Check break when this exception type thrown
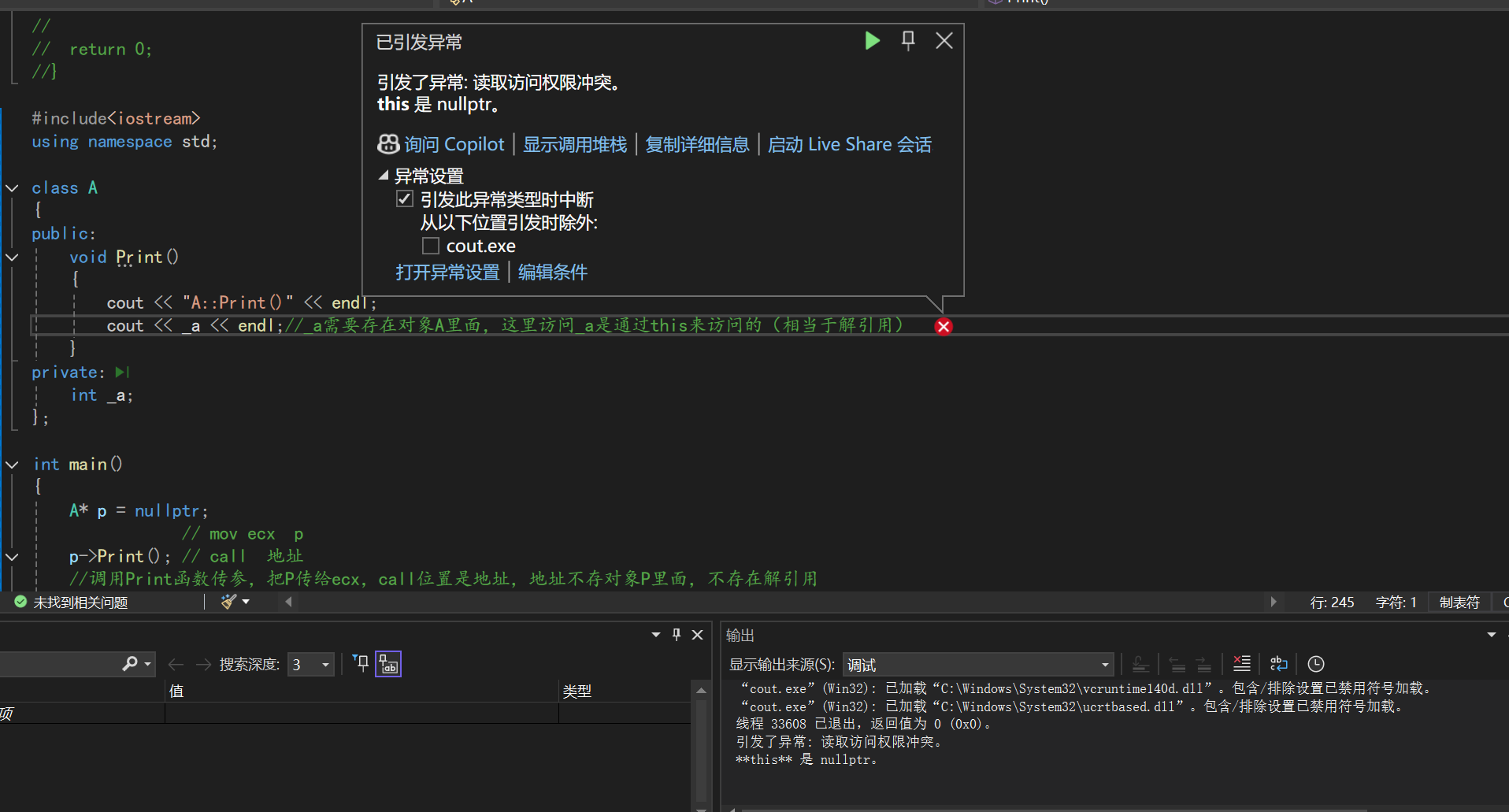 point(405,199)
